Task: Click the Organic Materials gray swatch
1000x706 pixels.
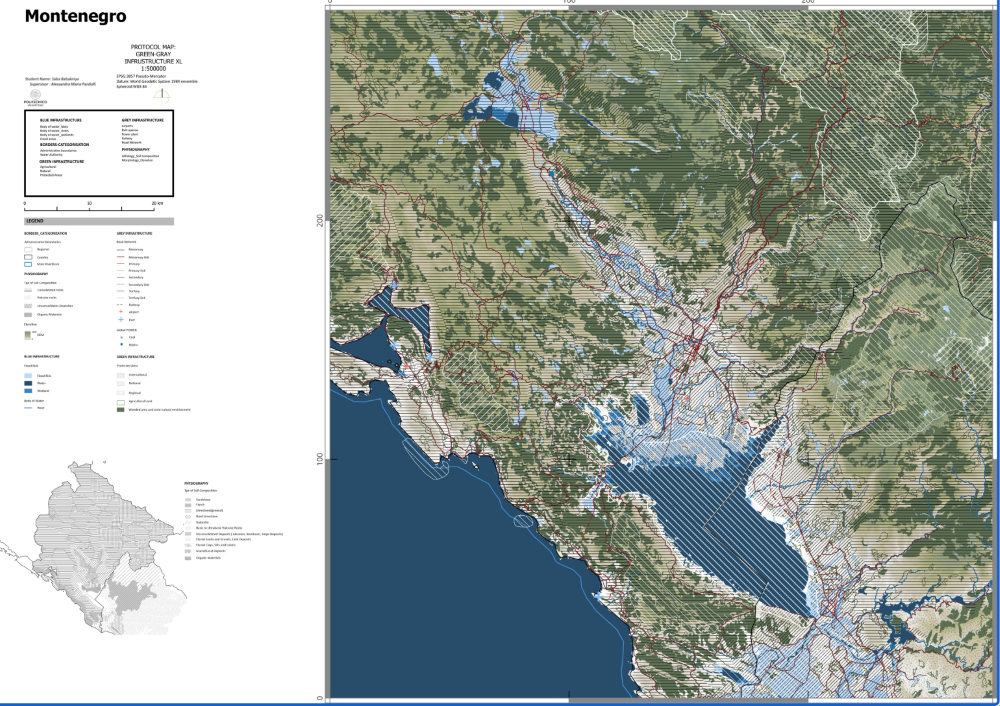Action: (x=29, y=315)
